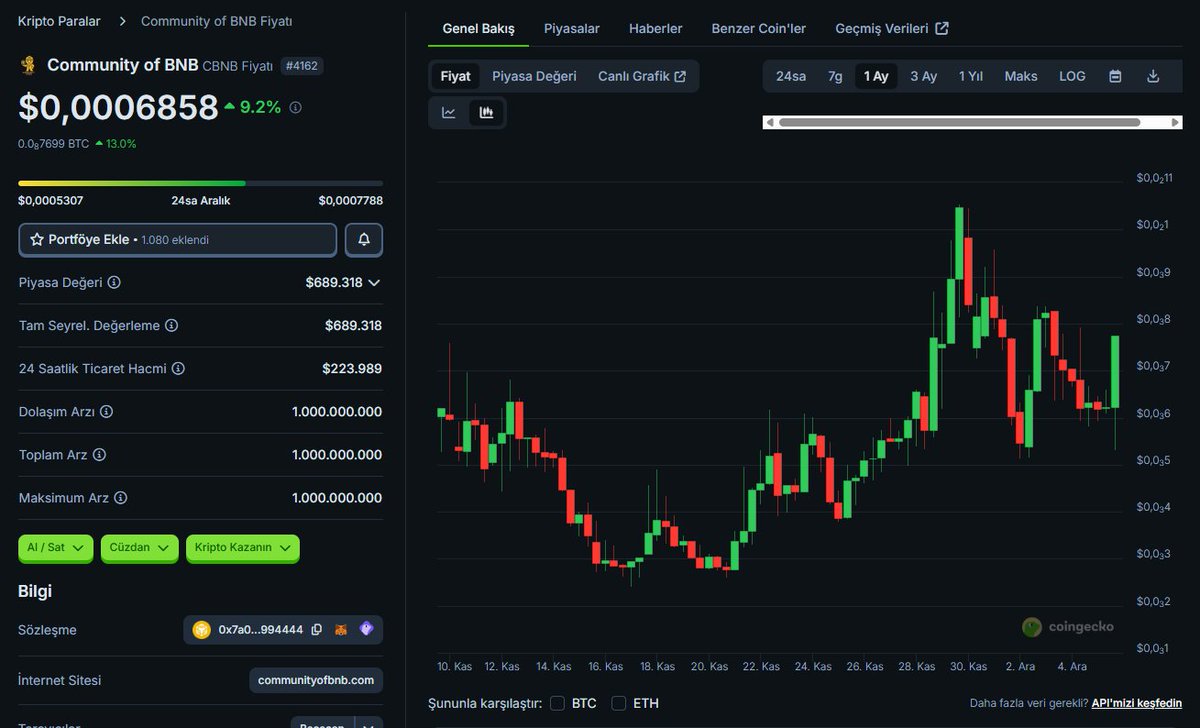
Task: Click the MetaMask fox icon
Action: [x=342, y=630]
